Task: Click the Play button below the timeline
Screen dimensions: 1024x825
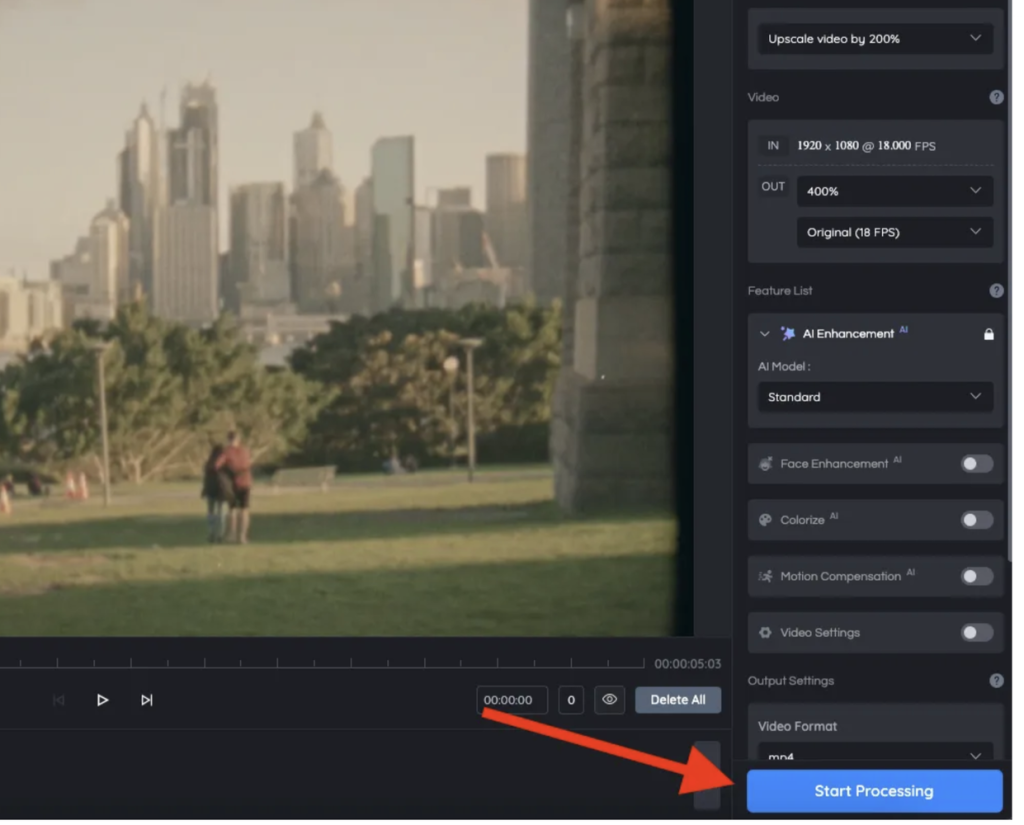Action: tap(102, 700)
